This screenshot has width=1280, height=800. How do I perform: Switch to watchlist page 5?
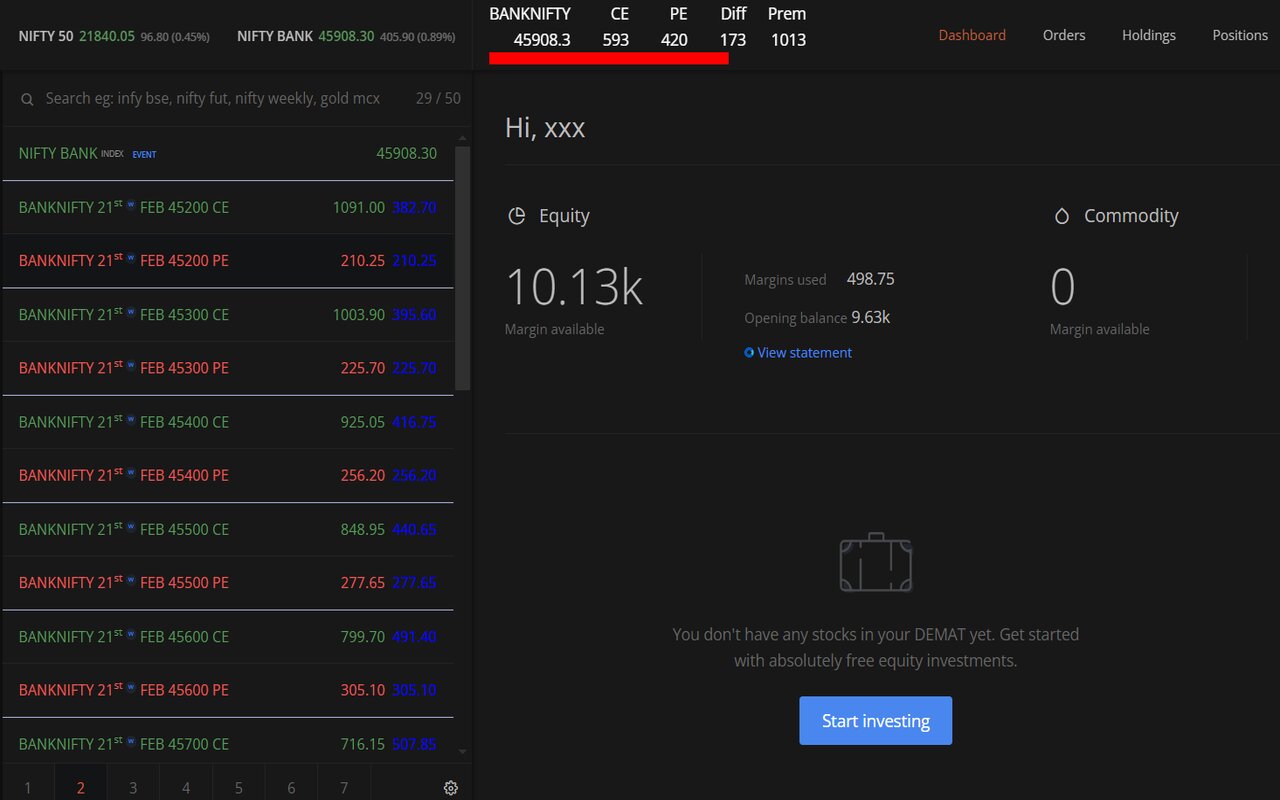(x=238, y=787)
